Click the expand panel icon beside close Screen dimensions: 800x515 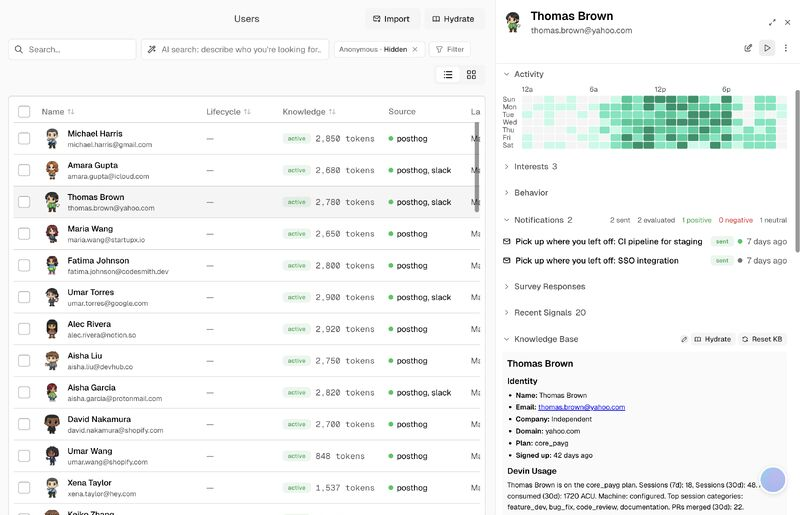click(772, 22)
